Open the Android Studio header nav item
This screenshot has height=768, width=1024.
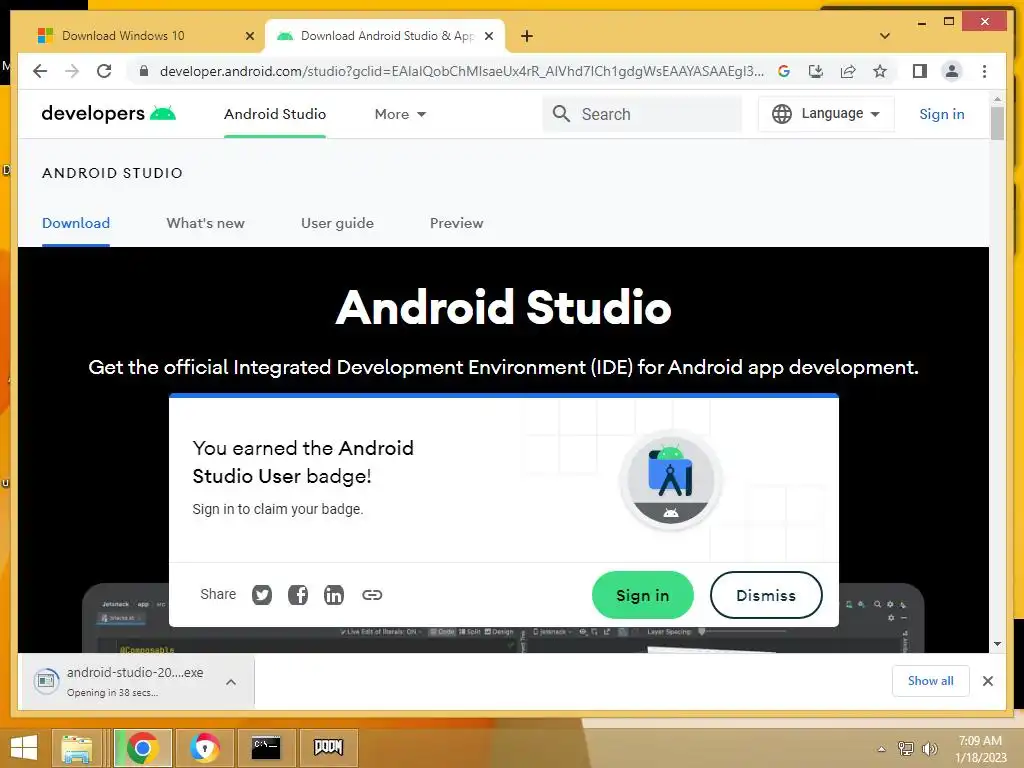click(x=275, y=114)
